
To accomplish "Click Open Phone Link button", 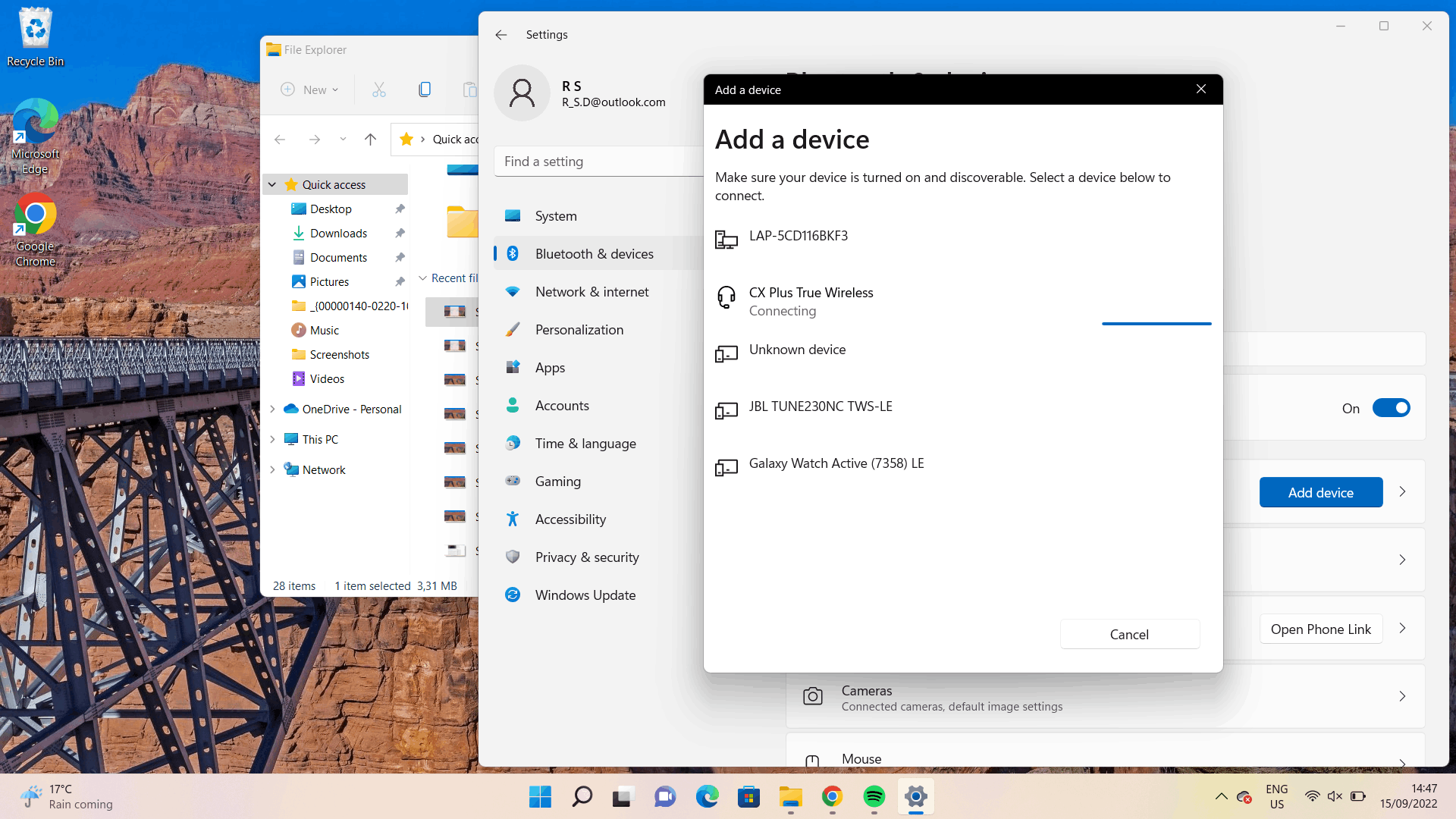I will point(1321,629).
